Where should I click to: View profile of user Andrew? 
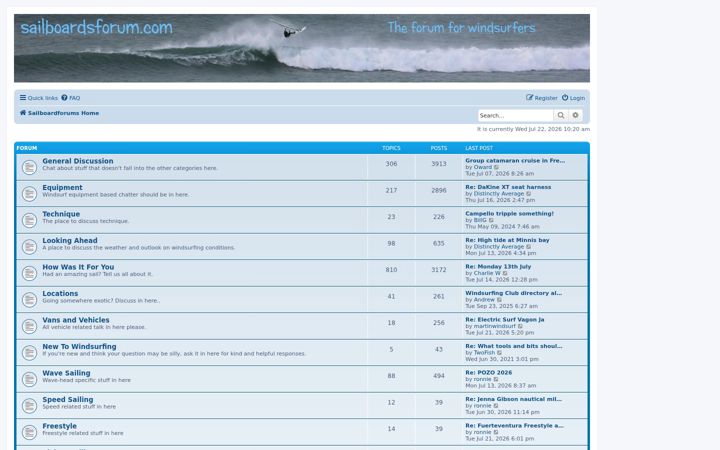[484, 300]
